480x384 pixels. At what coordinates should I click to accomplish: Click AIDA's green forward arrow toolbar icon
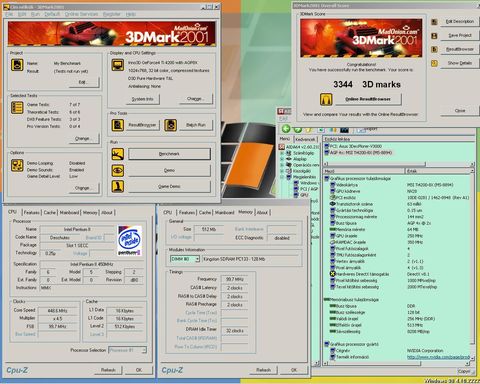[x=298, y=130]
